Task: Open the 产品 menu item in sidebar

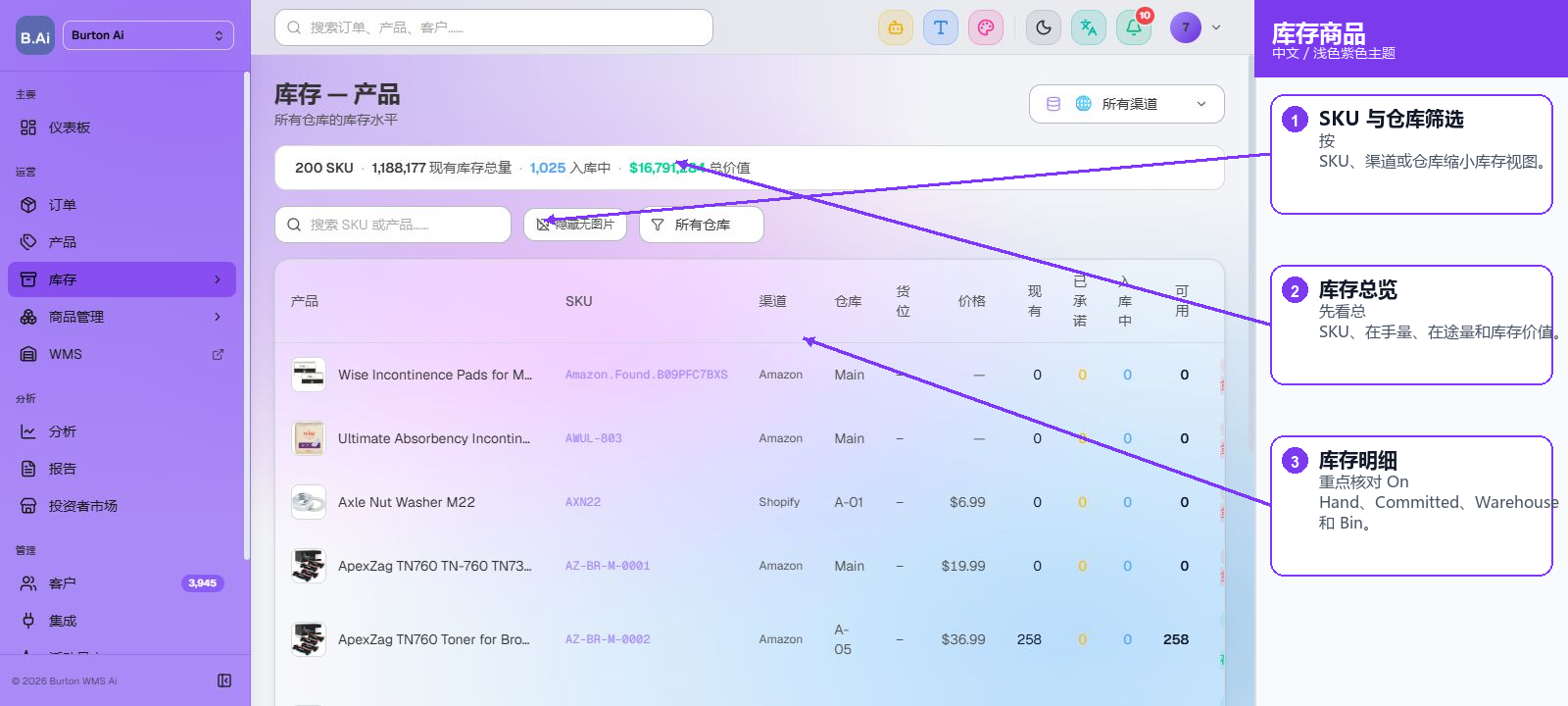Action: [122, 242]
